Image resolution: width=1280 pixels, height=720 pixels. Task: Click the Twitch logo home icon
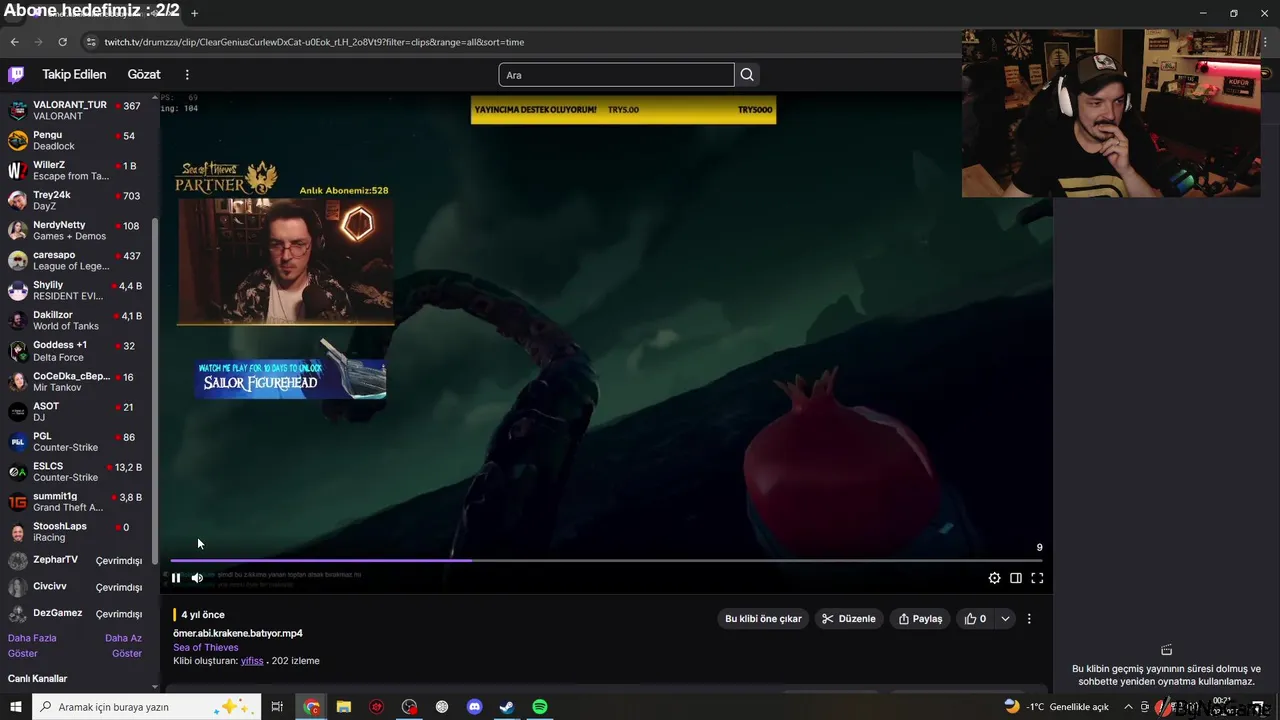coord(16,75)
